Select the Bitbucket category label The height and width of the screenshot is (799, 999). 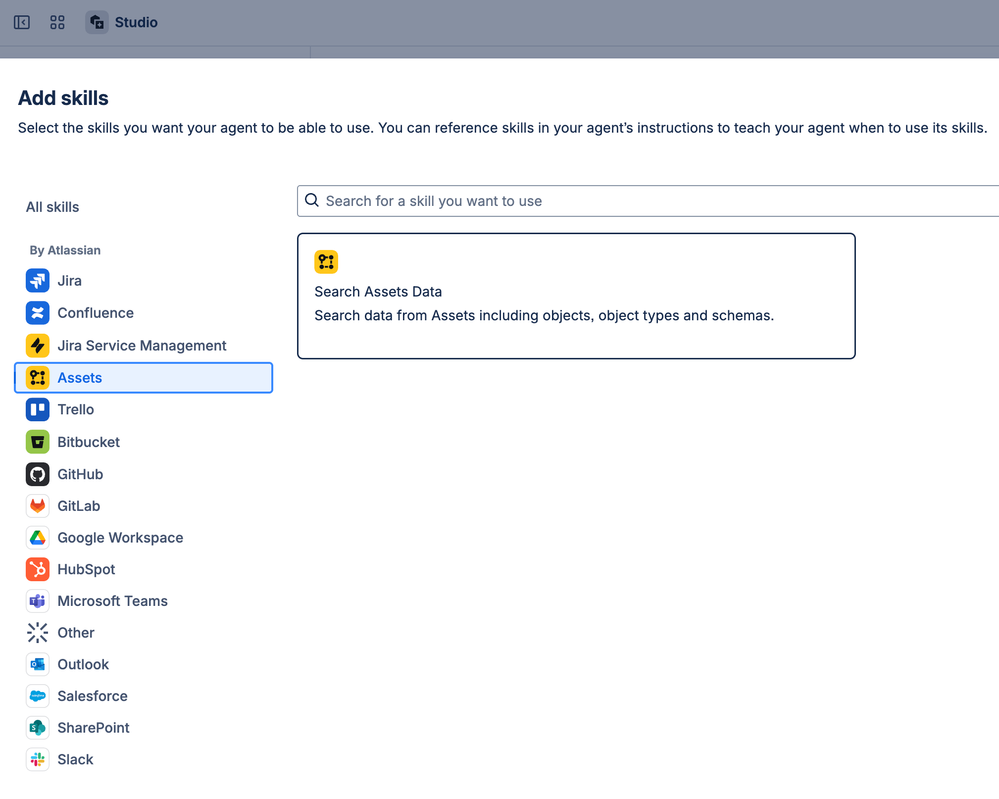[89, 442]
